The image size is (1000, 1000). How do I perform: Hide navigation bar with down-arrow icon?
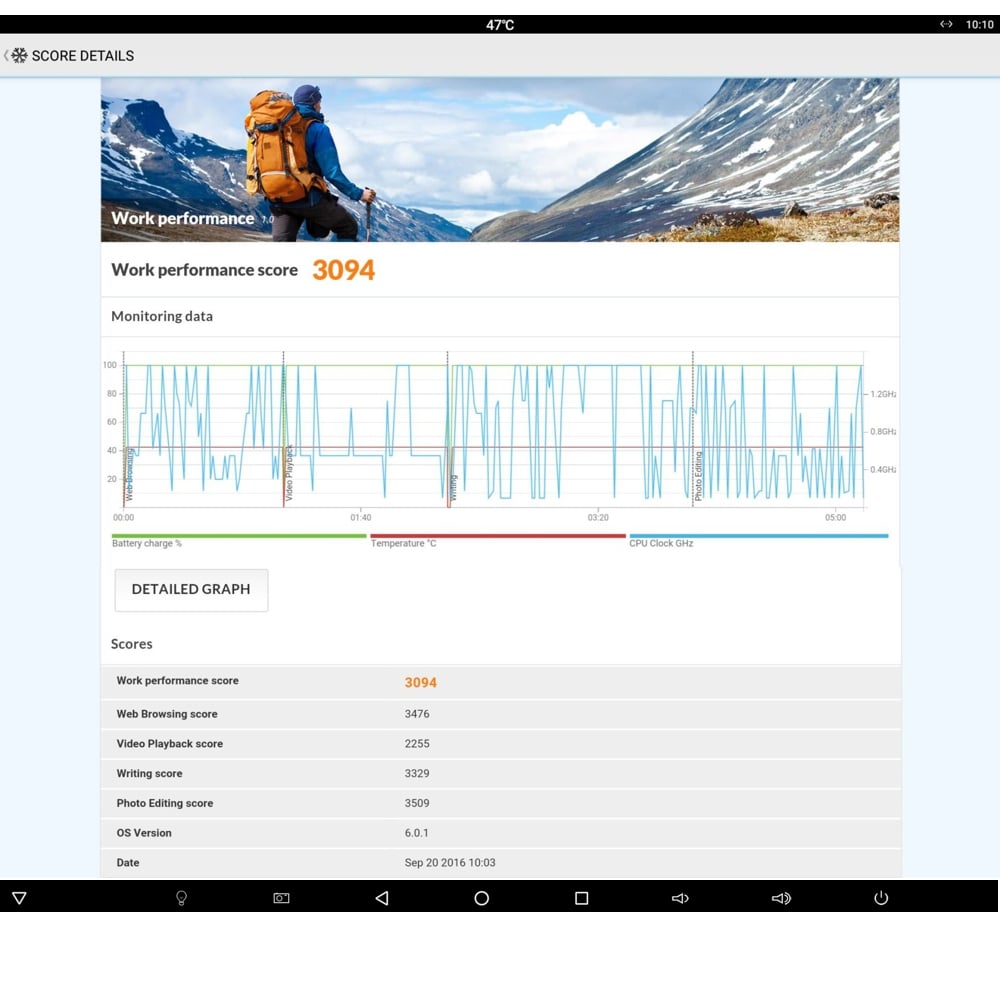[x=19, y=898]
